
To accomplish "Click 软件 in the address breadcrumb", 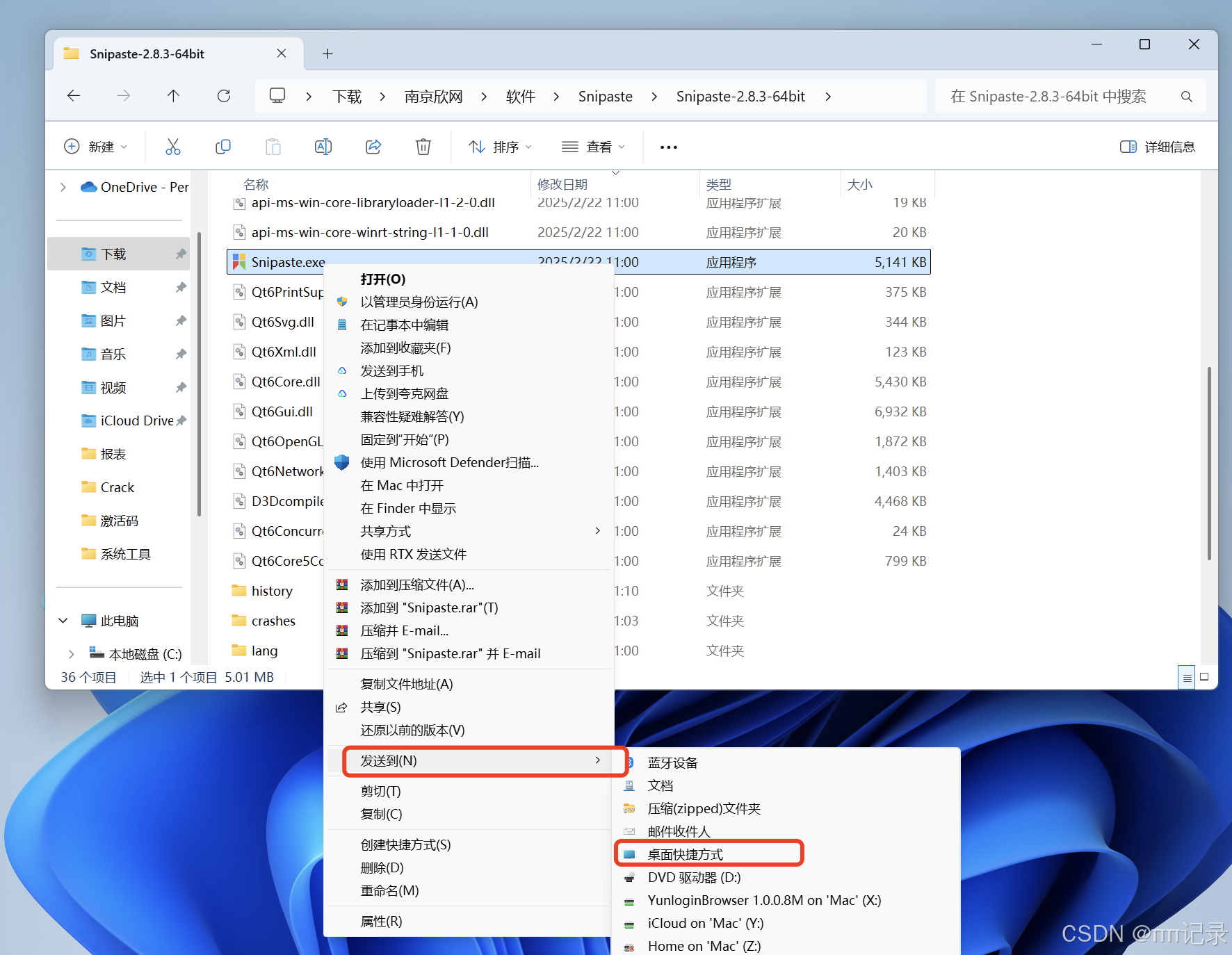I will pos(521,97).
